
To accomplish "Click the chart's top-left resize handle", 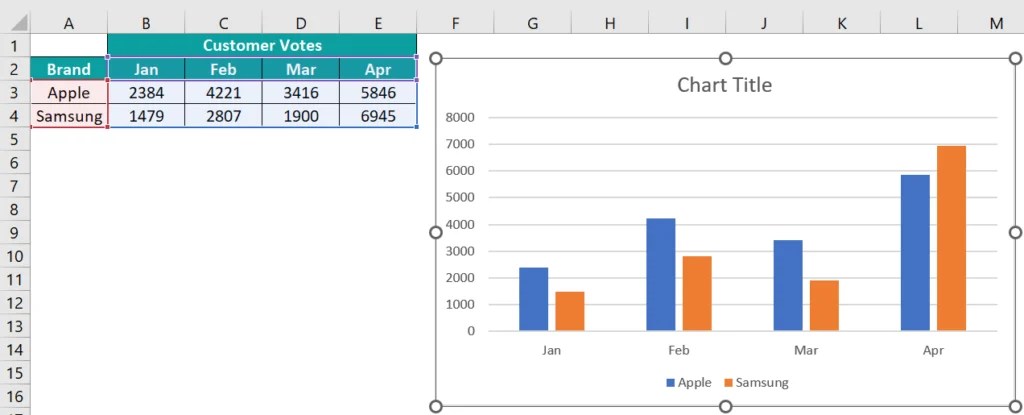I will tap(436, 59).
